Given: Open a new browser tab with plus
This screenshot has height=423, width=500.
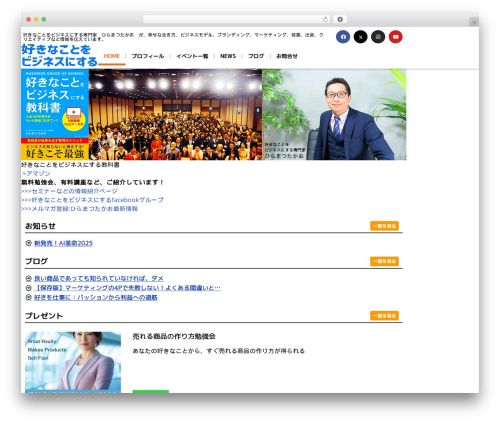Looking at the screenshot, I should coord(474,22).
